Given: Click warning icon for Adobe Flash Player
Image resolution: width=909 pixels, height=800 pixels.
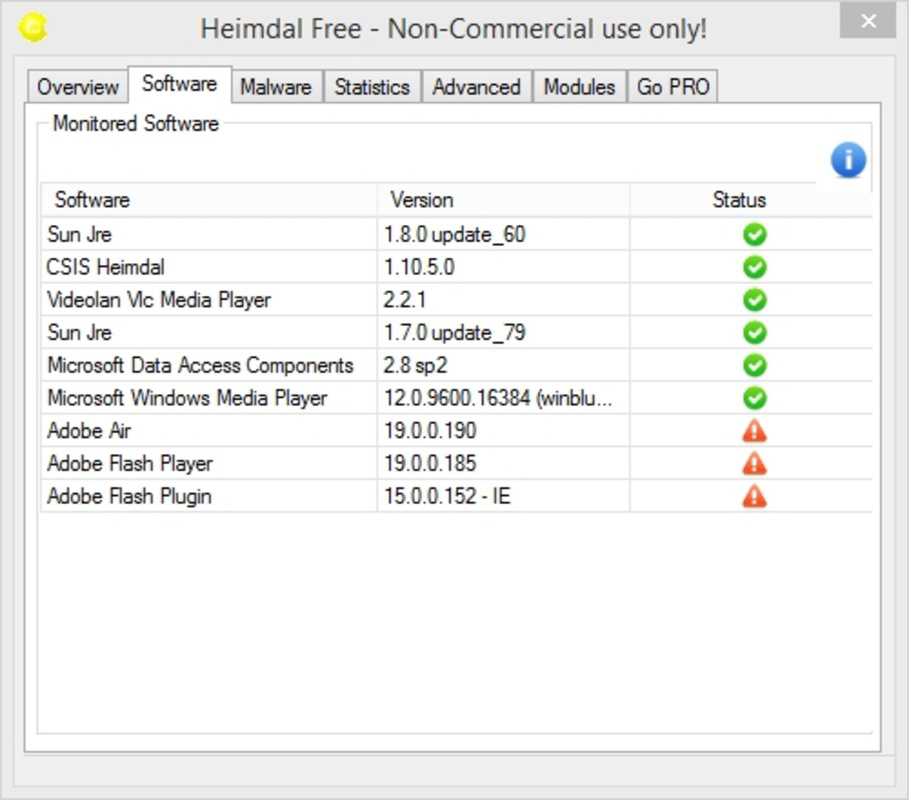Looking at the screenshot, I should coord(754,464).
